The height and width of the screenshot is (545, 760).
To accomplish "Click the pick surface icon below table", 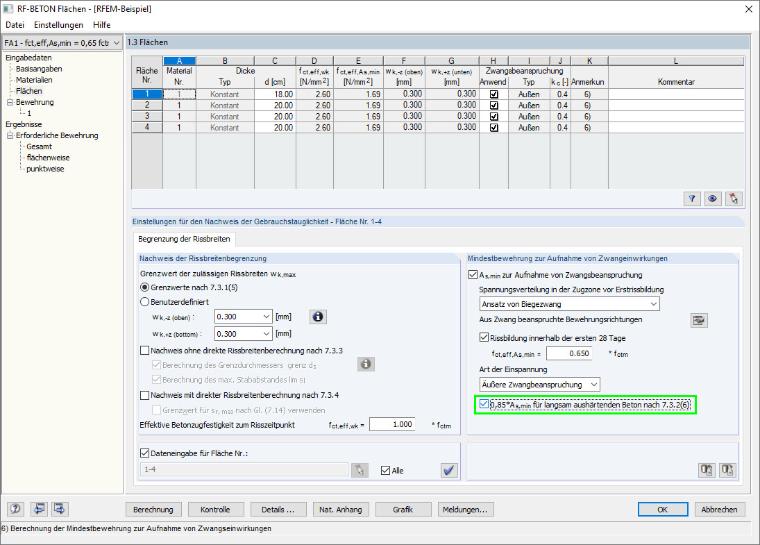I will pyautogui.click(x=733, y=198).
